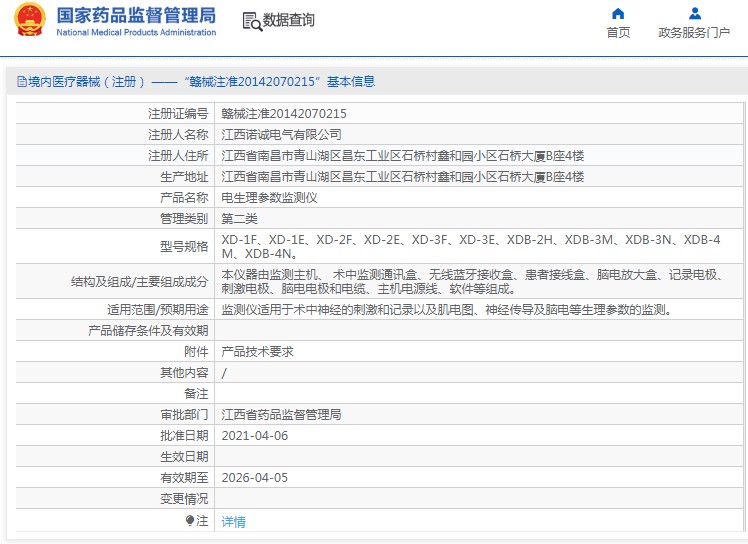Screen dimensions: 748x544
Task: Select approval date 2021-04-06
Action: click(x=255, y=436)
